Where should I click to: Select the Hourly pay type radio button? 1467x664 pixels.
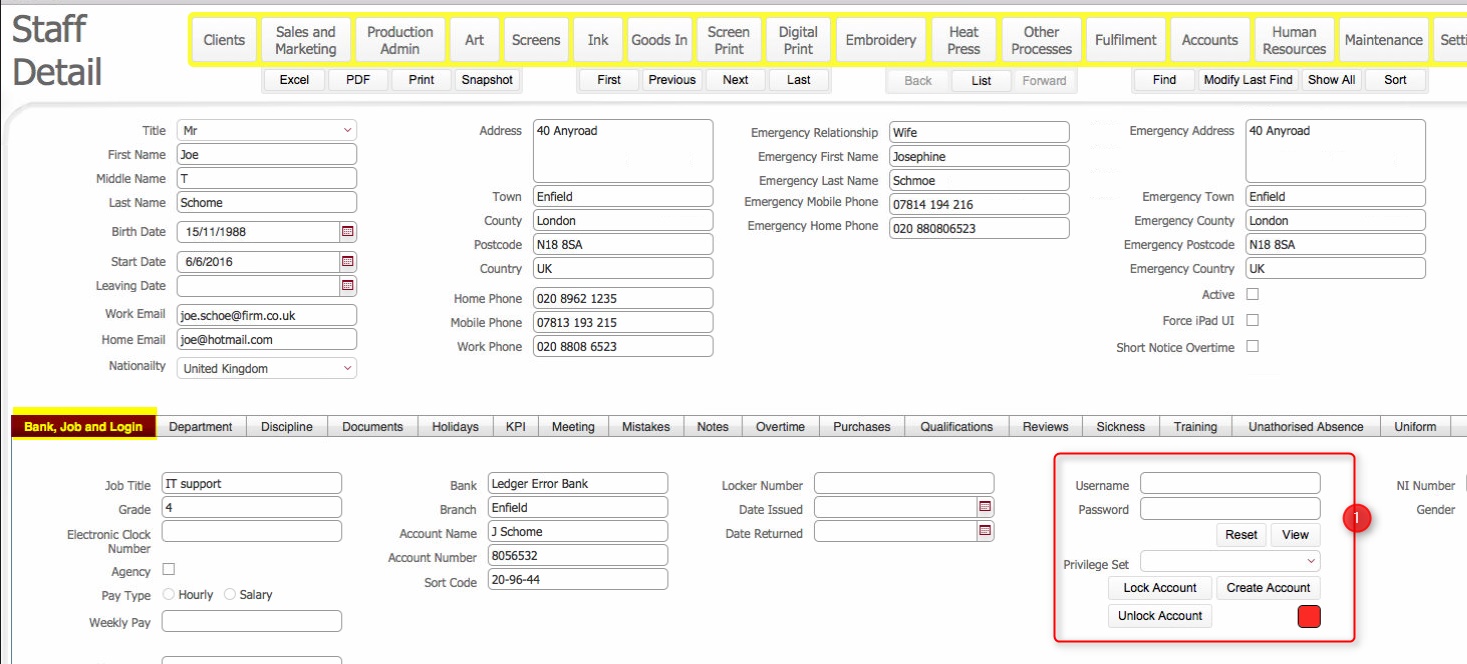coord(169,595)
